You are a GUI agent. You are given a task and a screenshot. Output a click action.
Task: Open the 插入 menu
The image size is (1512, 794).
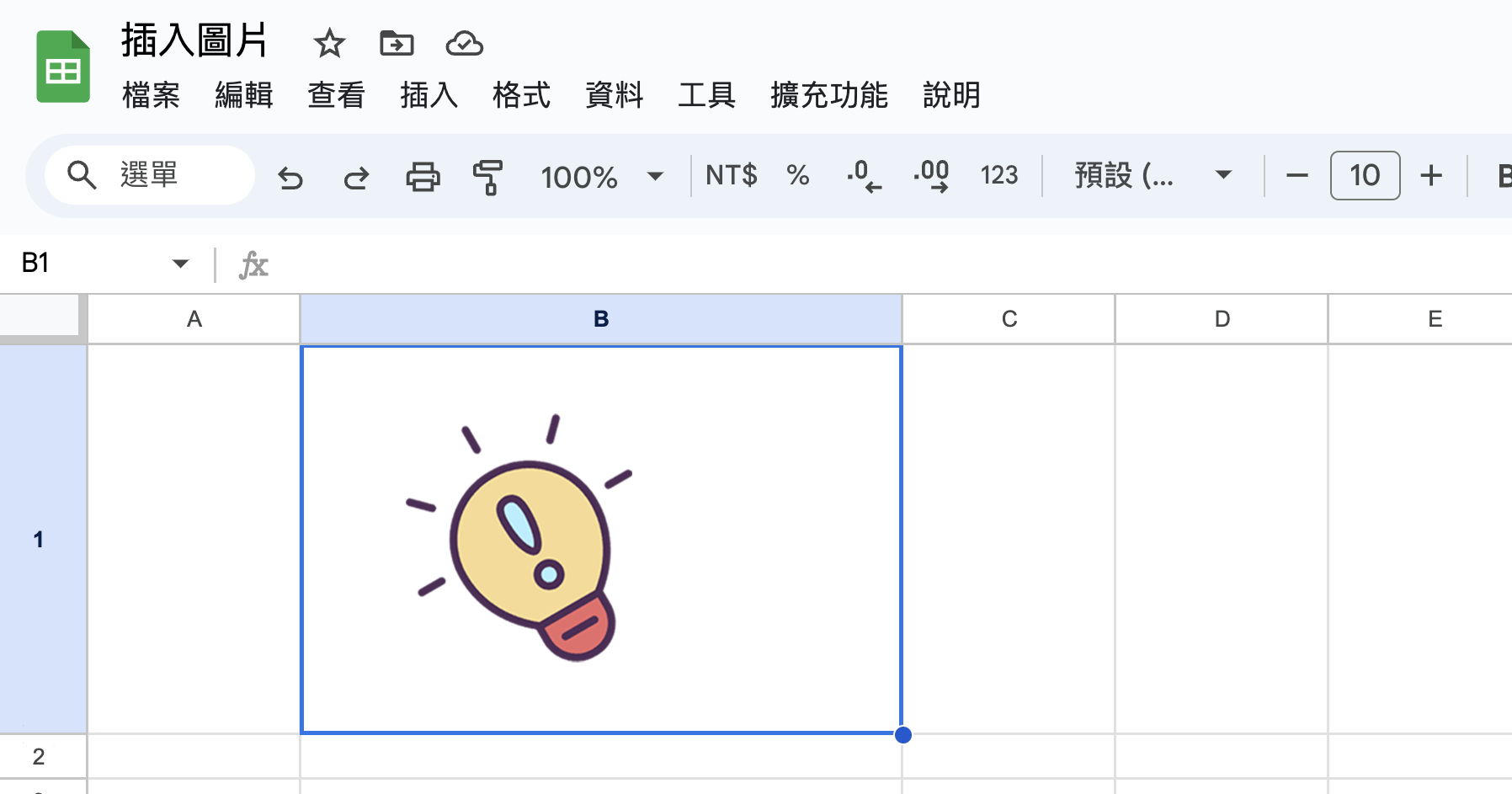tap(429, 95)
